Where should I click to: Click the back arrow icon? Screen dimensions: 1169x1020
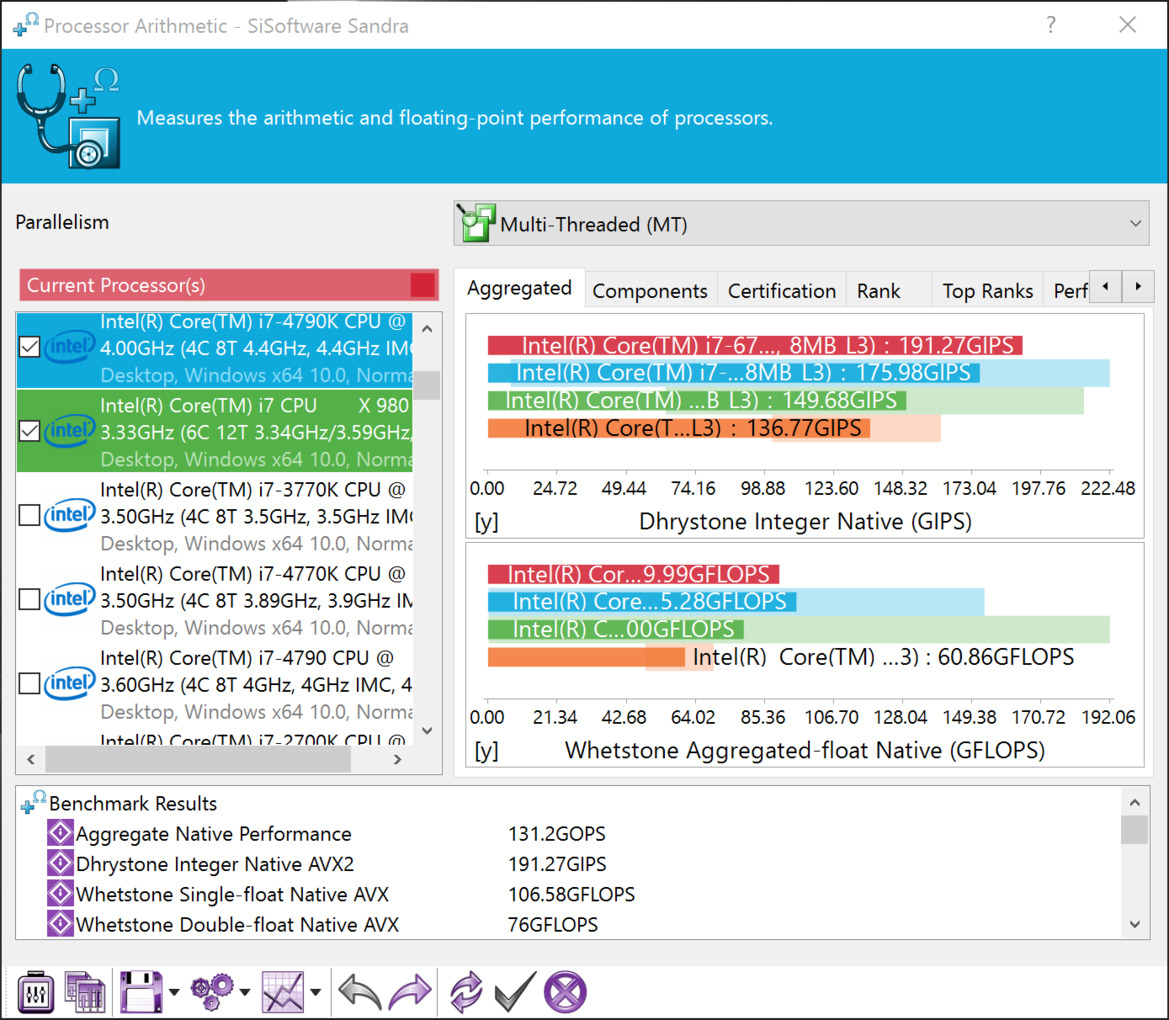(x=359, y=992)
